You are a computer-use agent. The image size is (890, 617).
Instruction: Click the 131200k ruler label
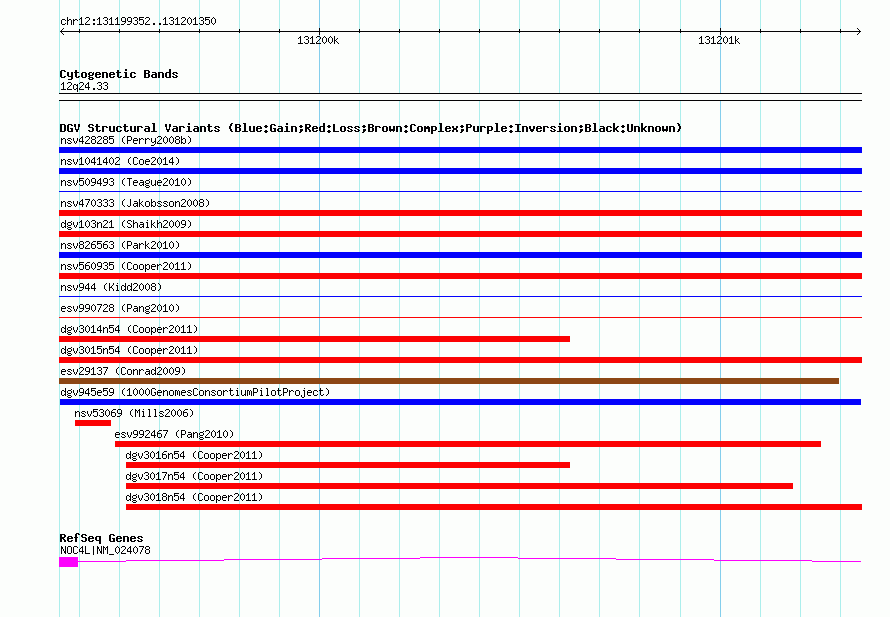(x=318, y=41)
